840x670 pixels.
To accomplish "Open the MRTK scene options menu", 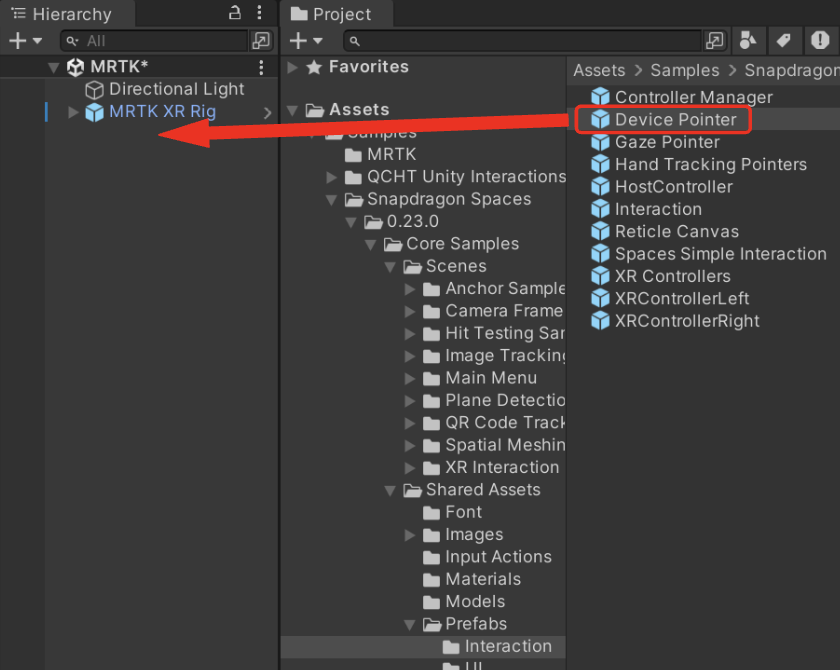I will (261, 67).
